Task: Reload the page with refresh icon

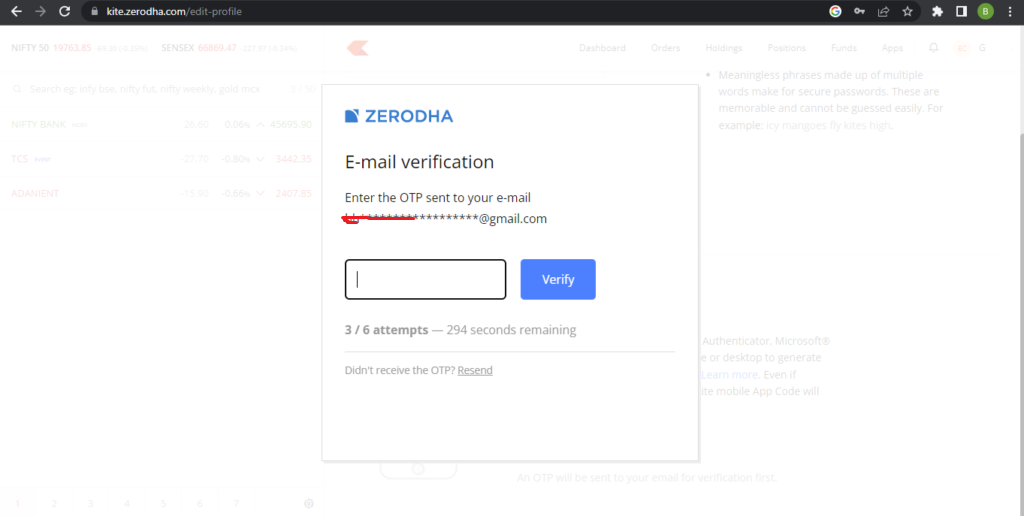Action: (x=64, y=11)
